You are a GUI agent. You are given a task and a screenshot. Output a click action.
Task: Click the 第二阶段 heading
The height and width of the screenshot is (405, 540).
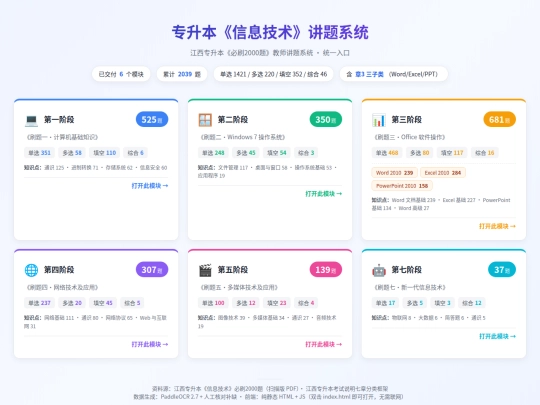[x=233, y=120]
